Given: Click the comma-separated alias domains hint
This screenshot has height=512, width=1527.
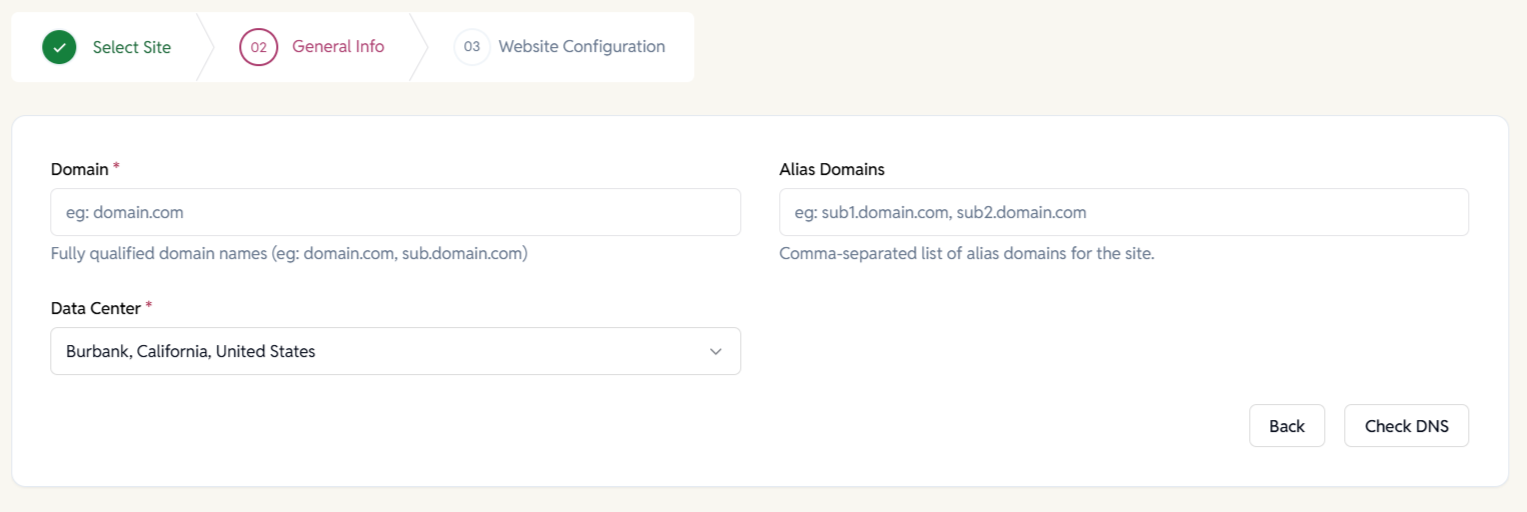Looking at the screenshot, I should (x=966, y=254).
